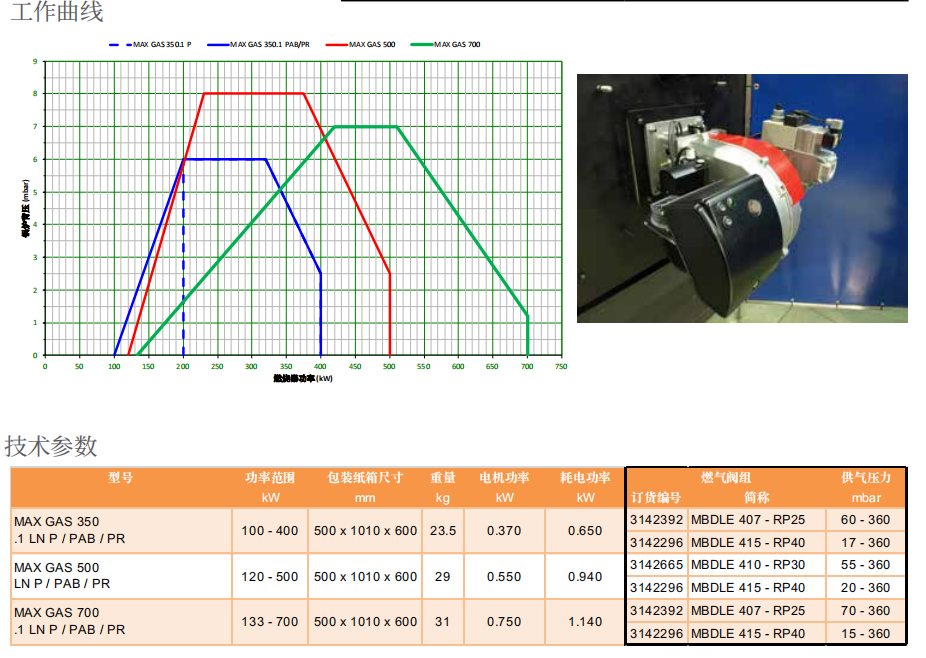Click the '15 - 360' supply pressure cell
The image size is (926, 658).
866,633
